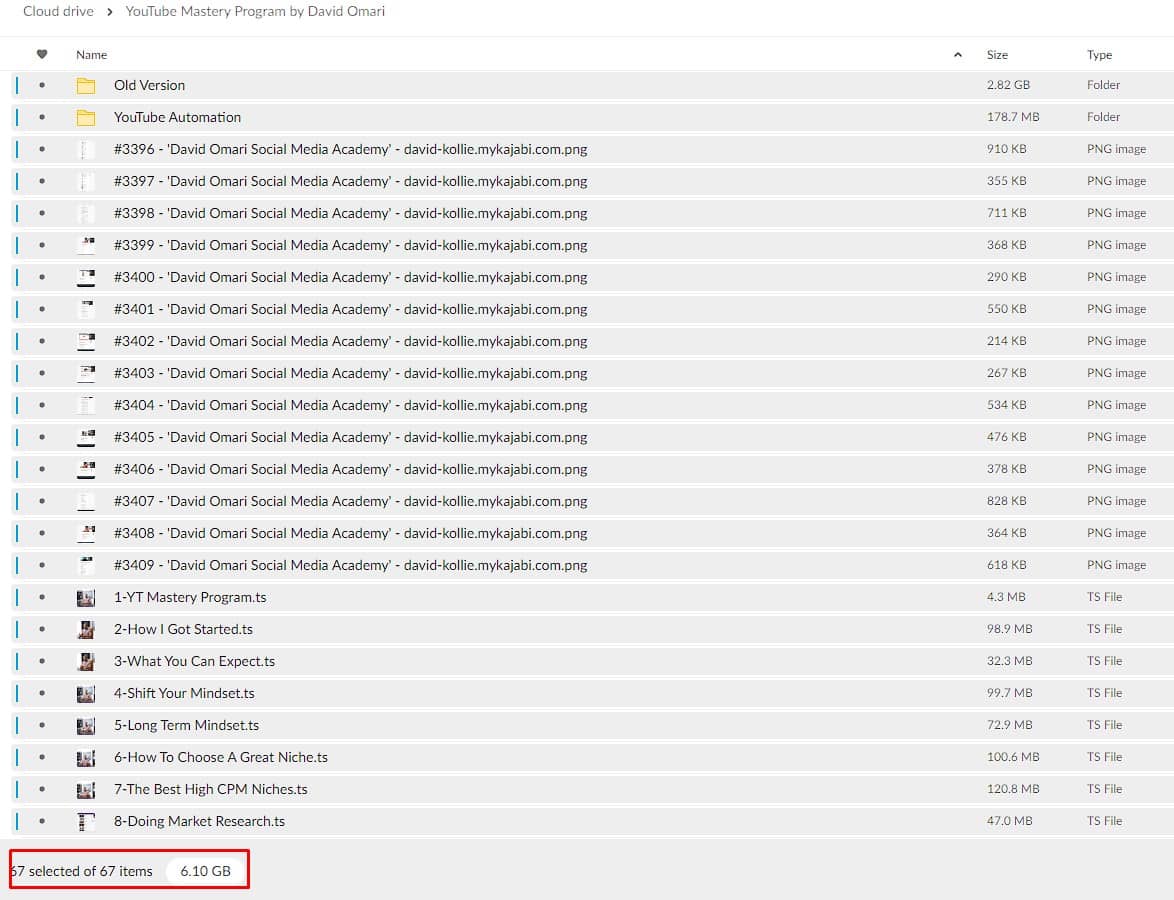Click the YouTube Automation folder icon

(87, 117)
